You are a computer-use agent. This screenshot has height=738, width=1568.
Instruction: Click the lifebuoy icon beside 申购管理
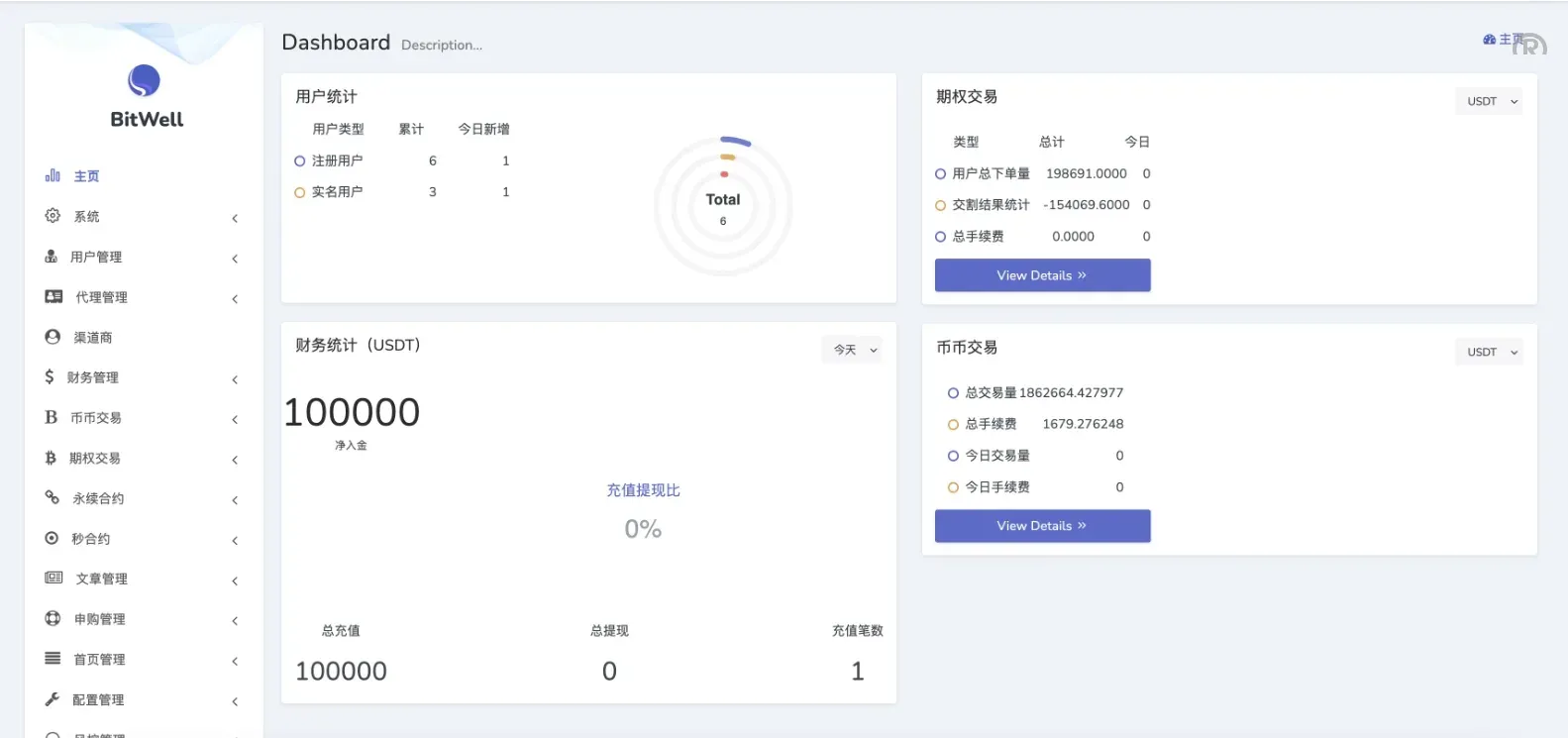(x=52, y=618)
